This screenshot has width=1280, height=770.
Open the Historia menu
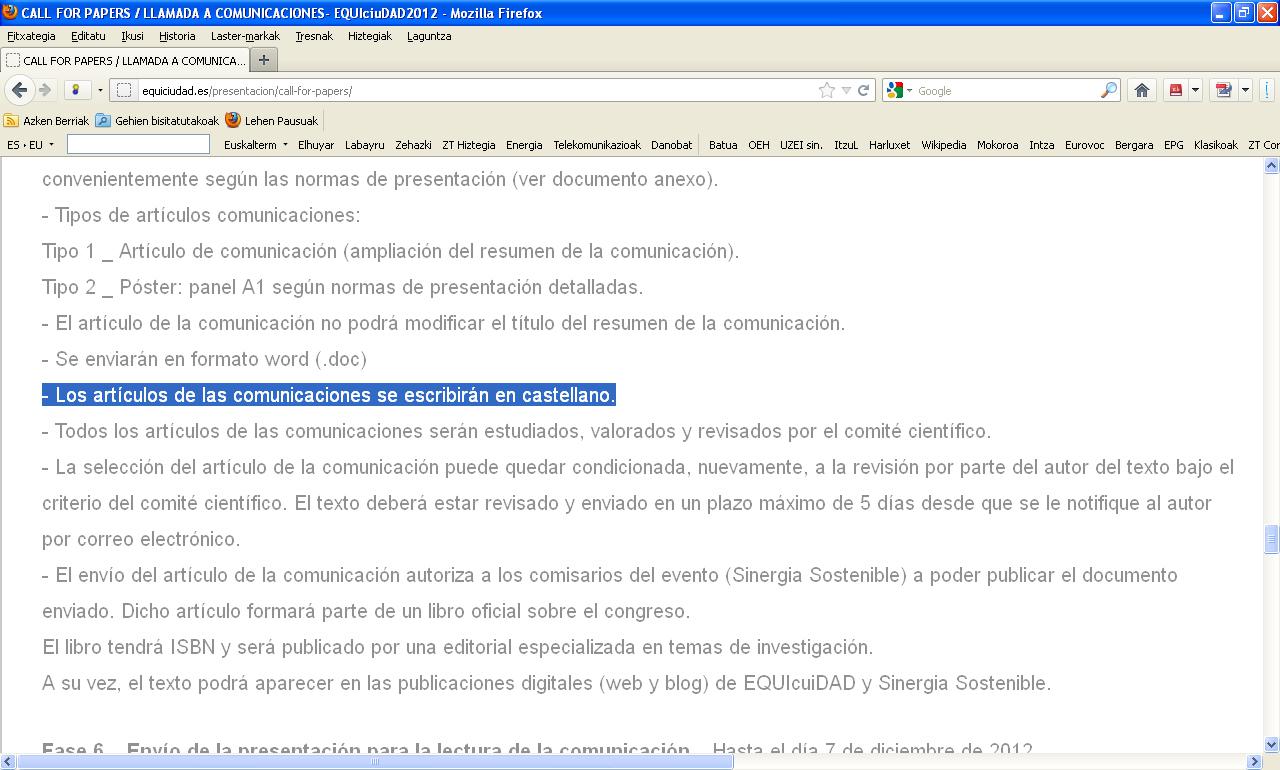(177, 36)
